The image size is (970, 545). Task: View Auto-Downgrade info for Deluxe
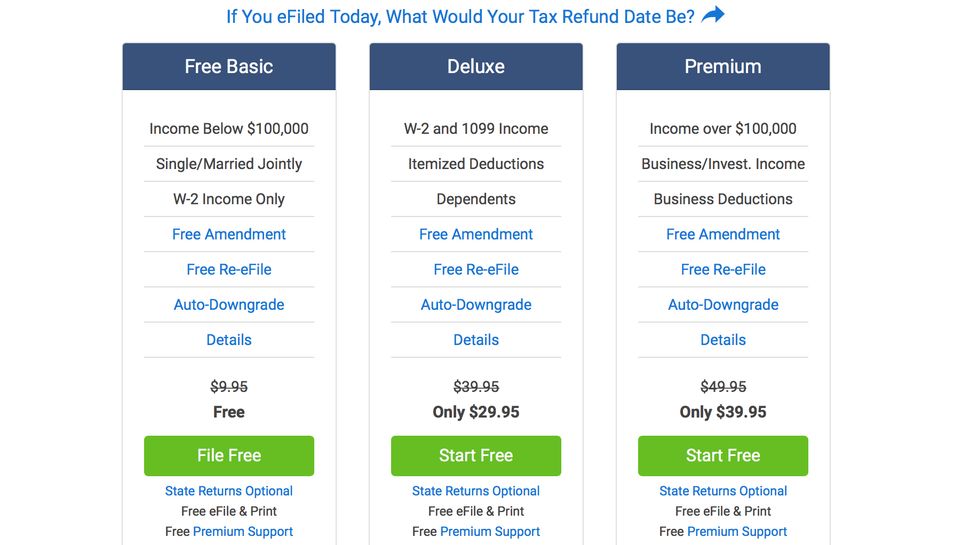(476, 305)
